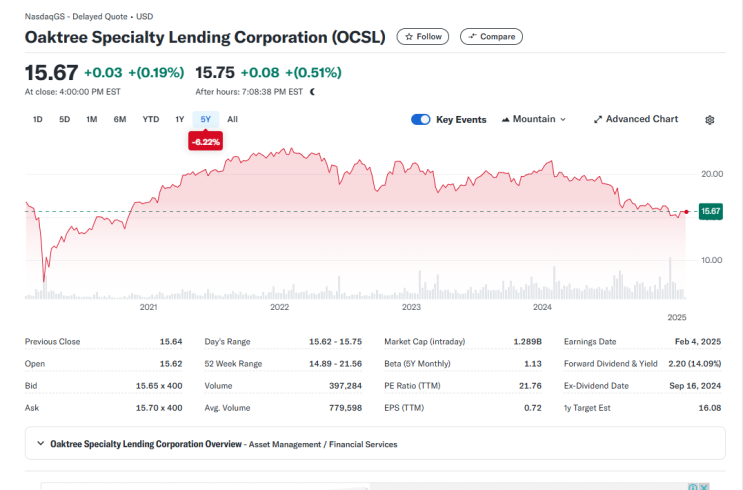Screen dimensions: 743x490
Task: Select the 5Y time range
Action: (x=205, y=119)
